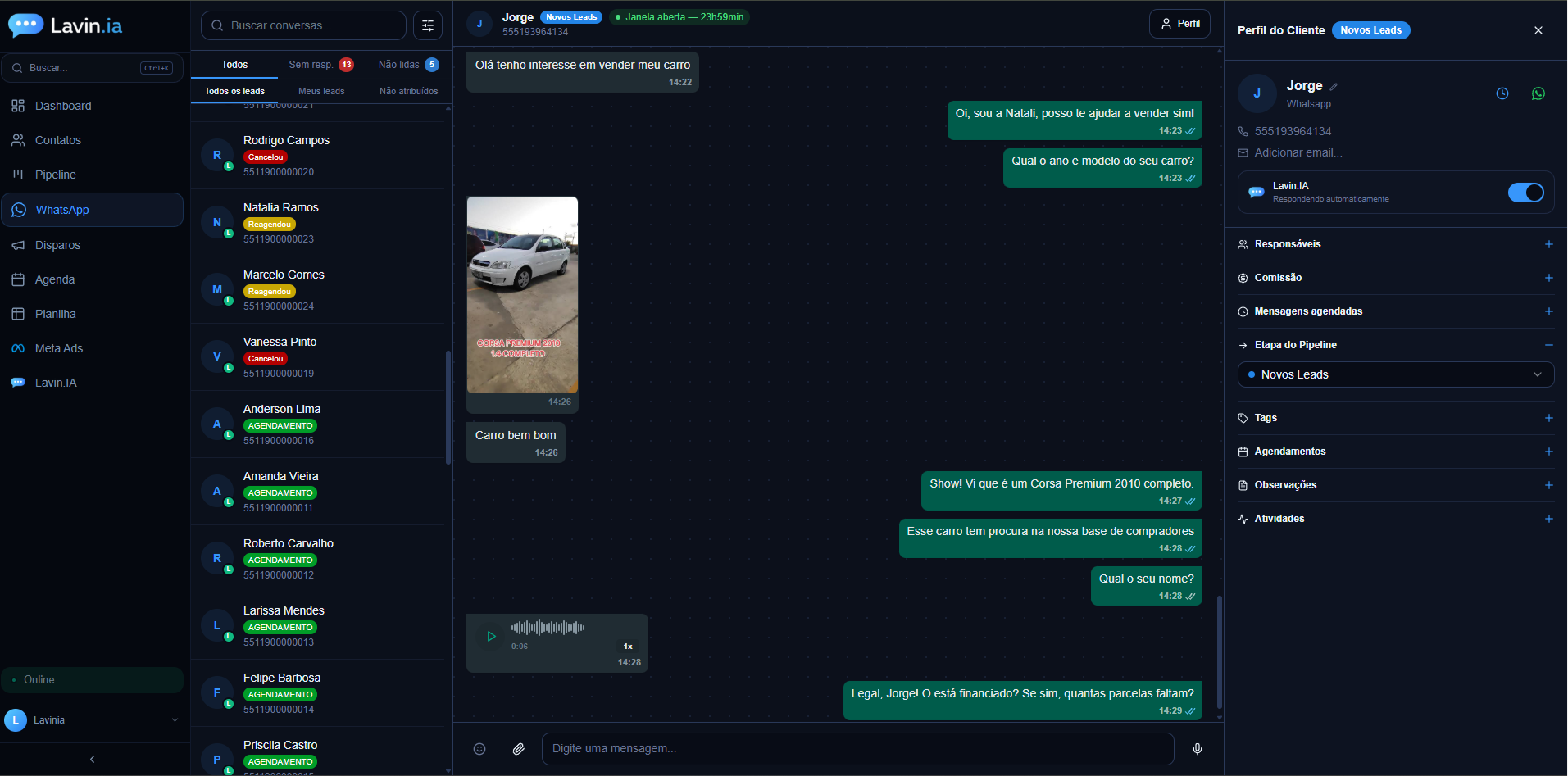
Task: Click the conversation list scrollbar
Action: click(448, 407)
